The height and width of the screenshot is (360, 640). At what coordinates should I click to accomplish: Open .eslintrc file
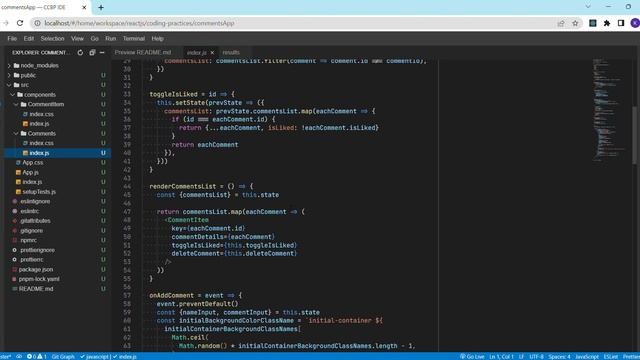click(29, 211)
